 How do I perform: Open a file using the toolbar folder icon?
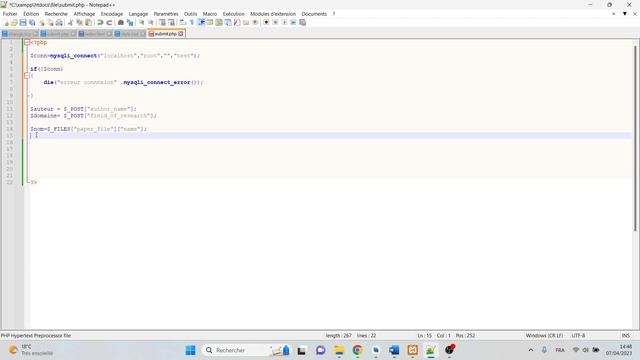click(14, 22)
